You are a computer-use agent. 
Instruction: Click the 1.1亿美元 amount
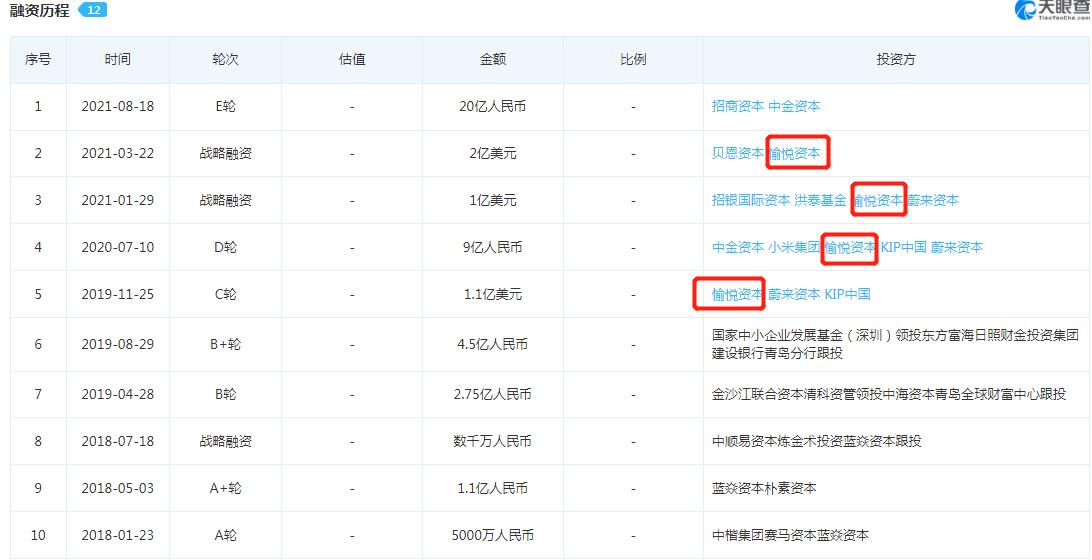(x=492, y=295)
